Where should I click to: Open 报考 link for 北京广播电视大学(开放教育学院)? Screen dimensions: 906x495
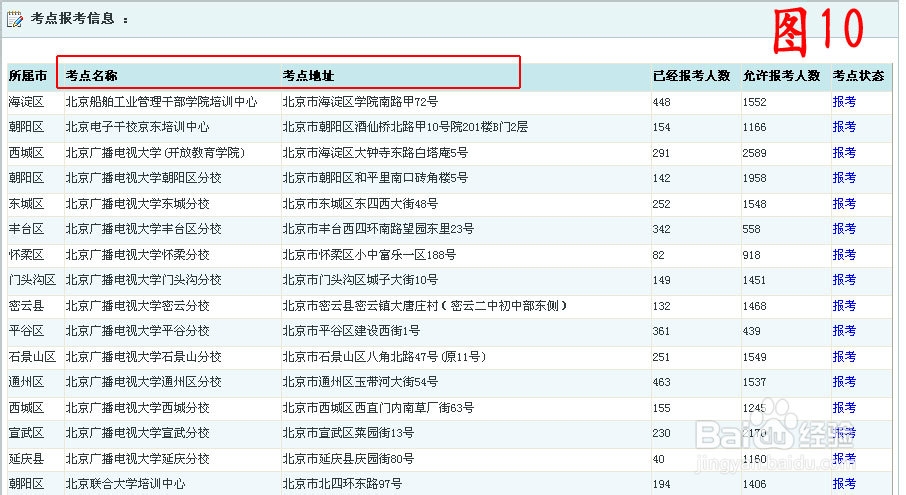[844, 152]
